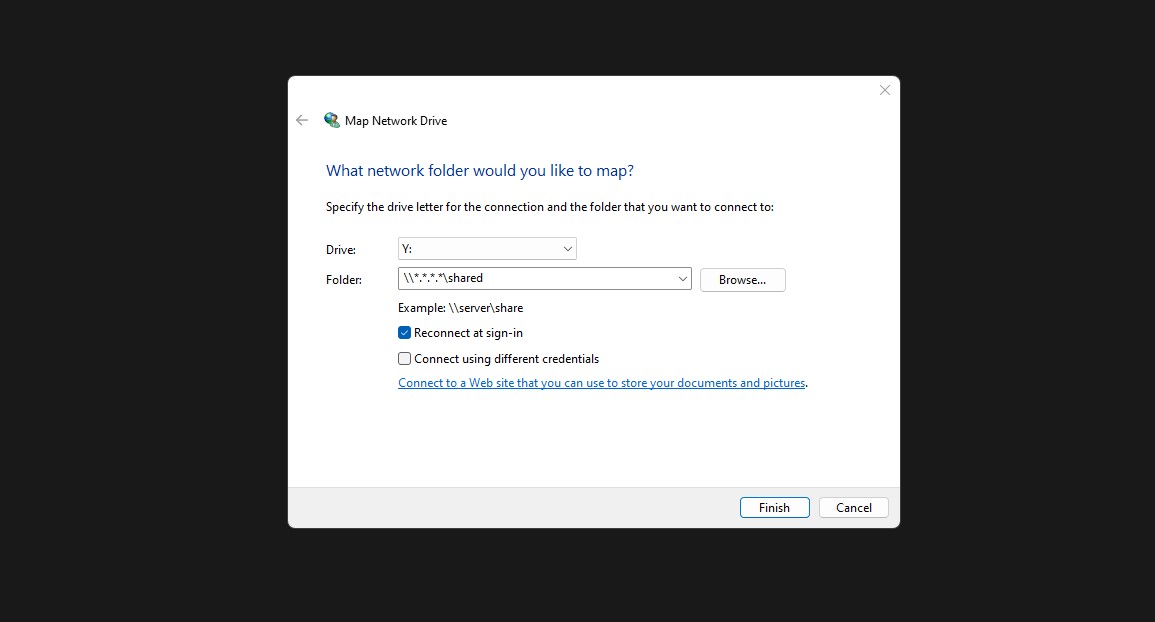Expand the Folder path history dropdown arrow
The image size is (1155, 622).
(682, 279)
